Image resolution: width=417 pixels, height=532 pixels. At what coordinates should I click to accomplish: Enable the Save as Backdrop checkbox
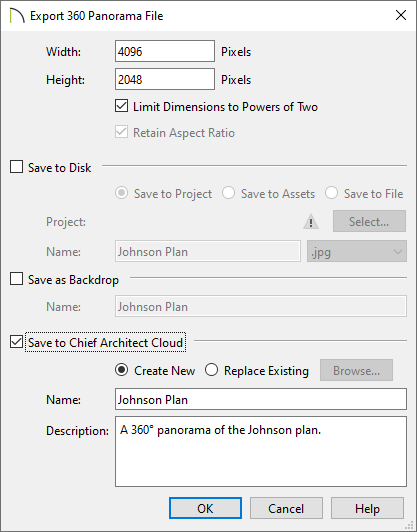click(16, 279)
